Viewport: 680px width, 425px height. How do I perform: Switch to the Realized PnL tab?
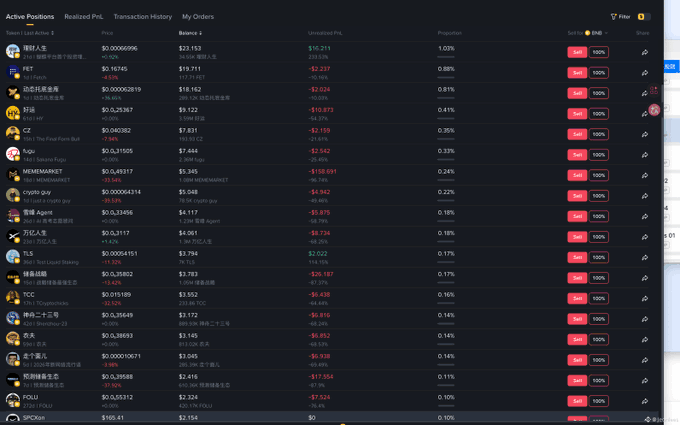84,16
